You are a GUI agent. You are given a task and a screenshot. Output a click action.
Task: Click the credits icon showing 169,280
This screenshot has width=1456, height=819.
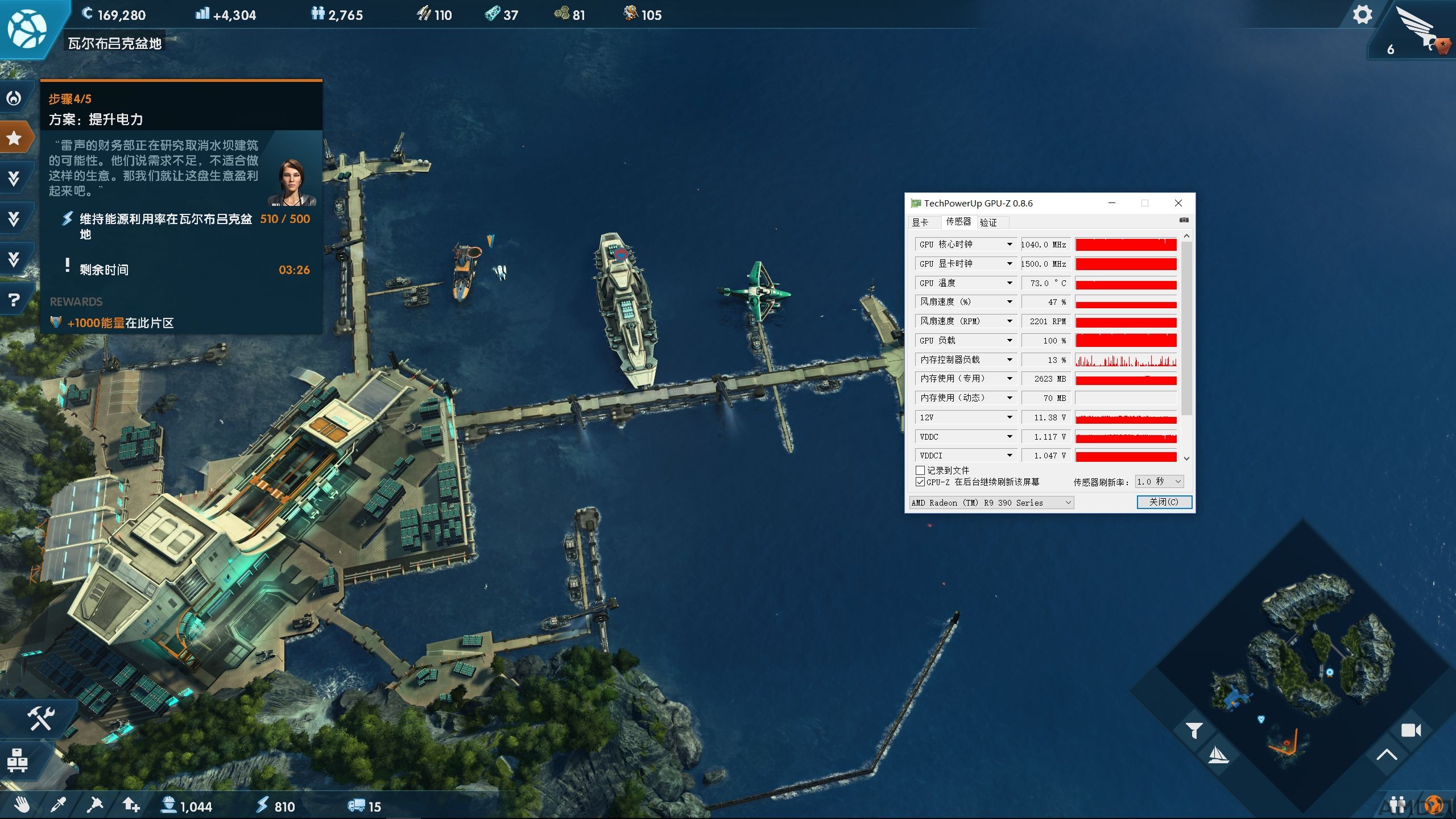(87, 13)
